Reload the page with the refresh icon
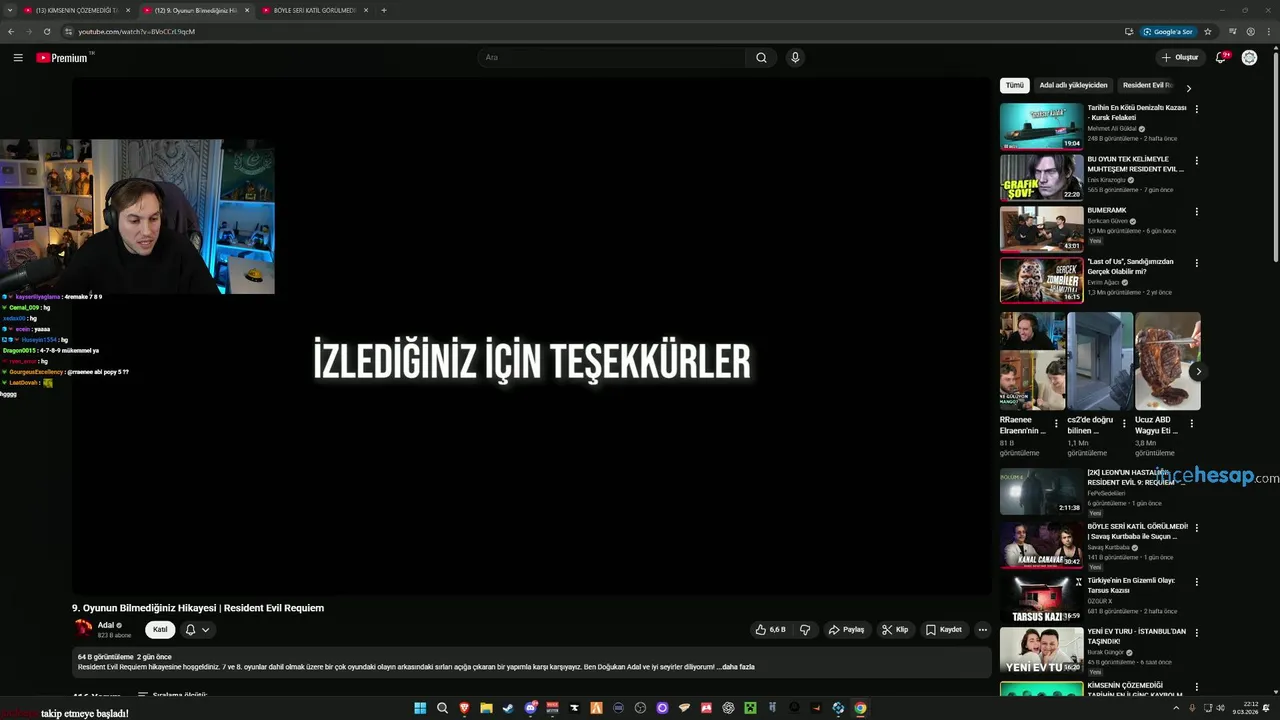 [x=46, y=31]
